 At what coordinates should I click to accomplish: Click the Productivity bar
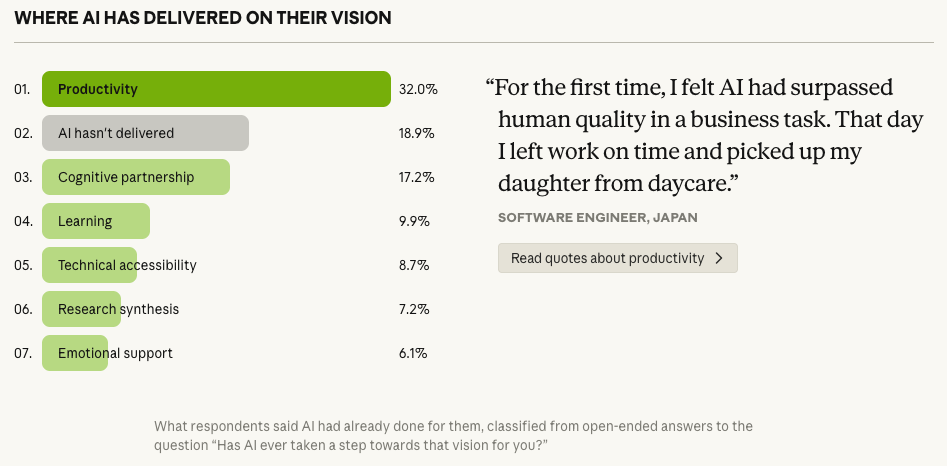tap(216, 89)
